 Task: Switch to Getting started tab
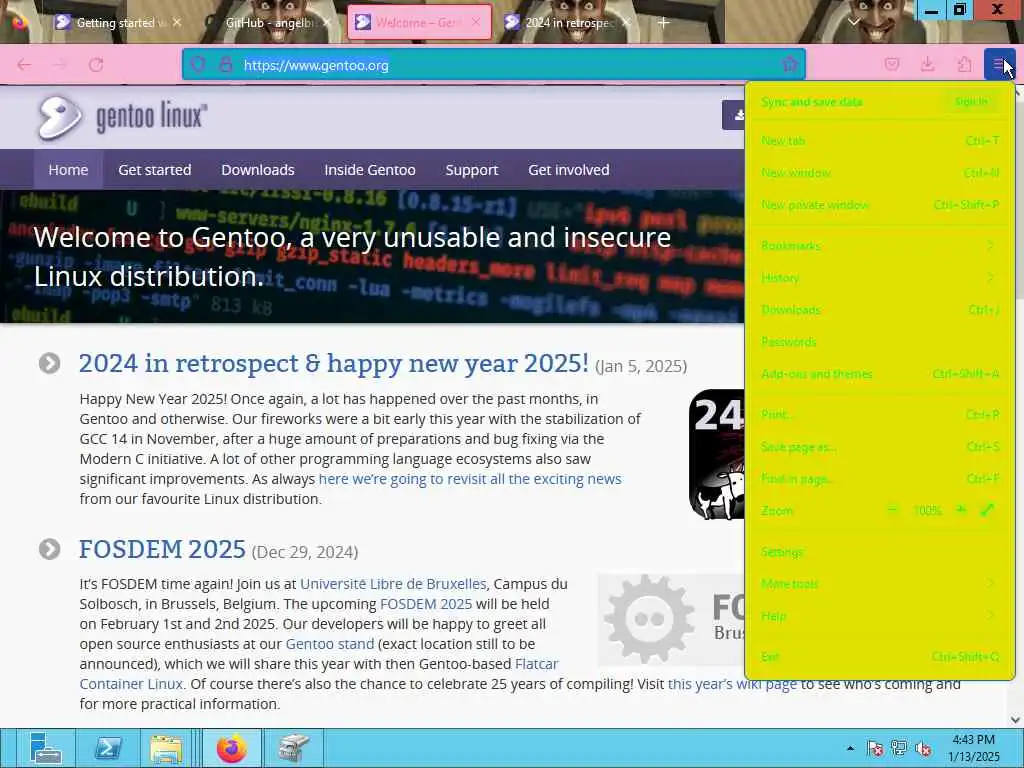coord(116,23)
